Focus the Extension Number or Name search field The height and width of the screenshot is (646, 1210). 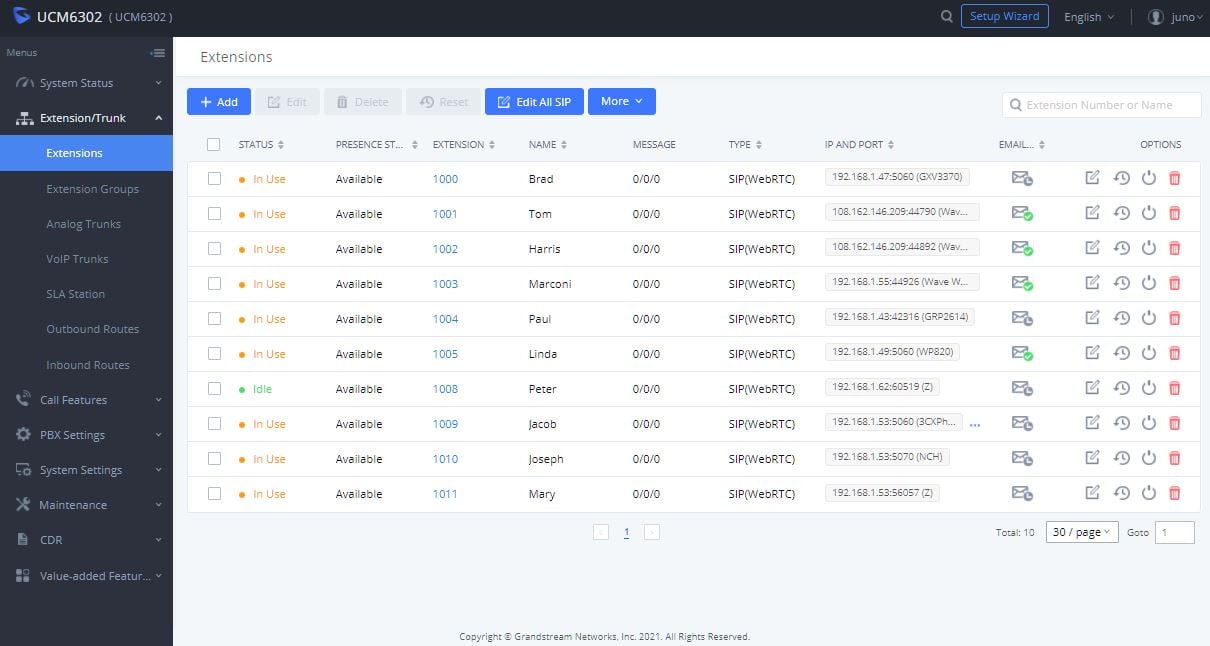click(1108, 105)
